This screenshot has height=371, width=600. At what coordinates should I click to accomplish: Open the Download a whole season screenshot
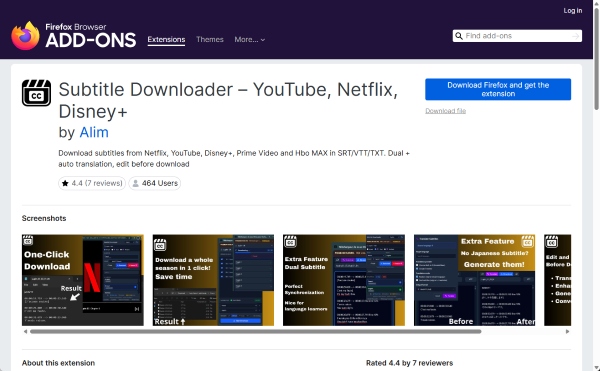tap(213, 280)
